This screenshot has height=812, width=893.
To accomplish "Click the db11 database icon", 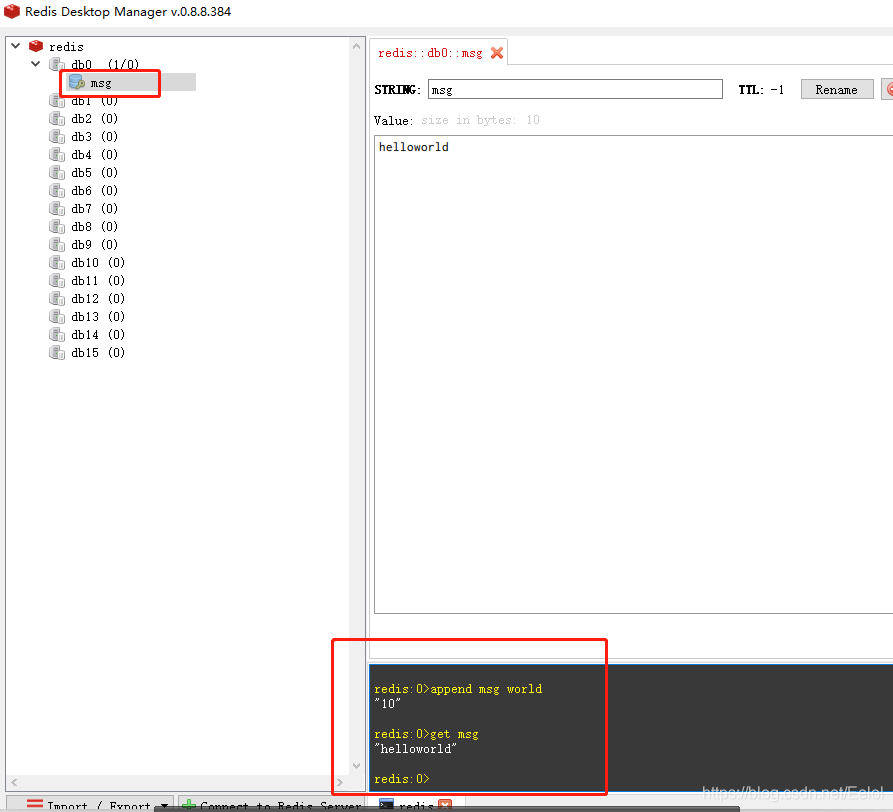I will tap(57, 281).
